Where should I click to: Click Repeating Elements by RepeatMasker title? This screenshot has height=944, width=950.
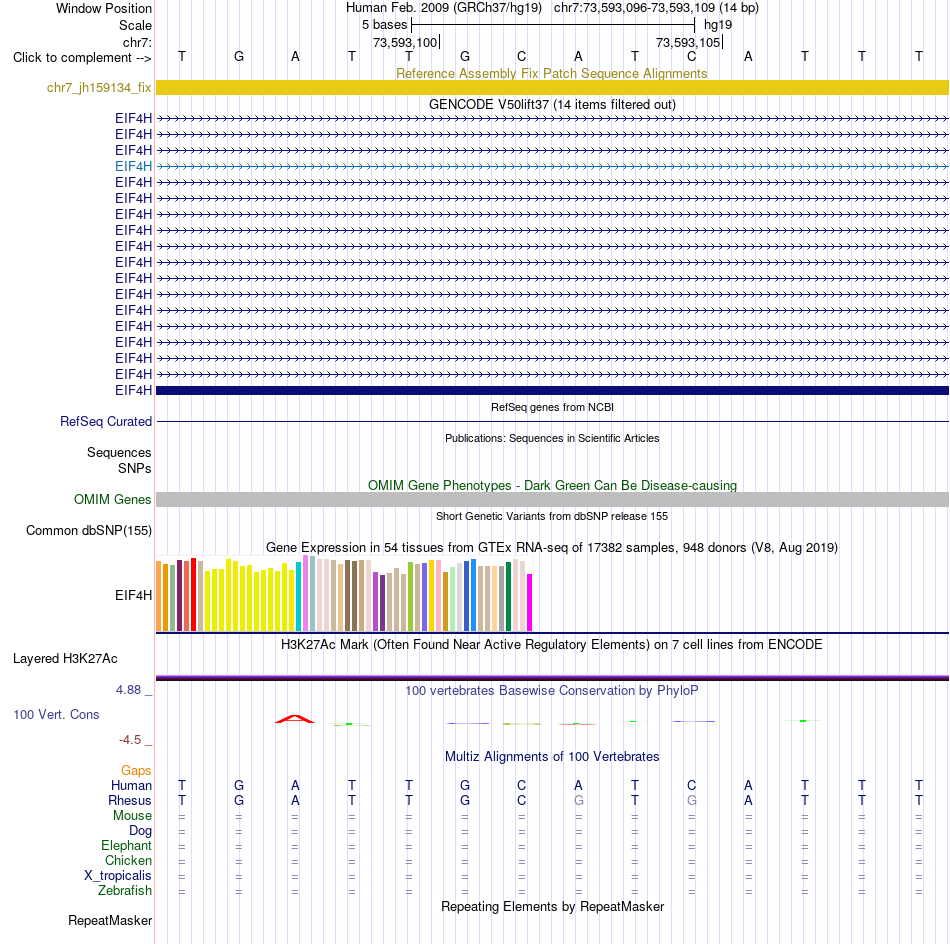point(552,906)
